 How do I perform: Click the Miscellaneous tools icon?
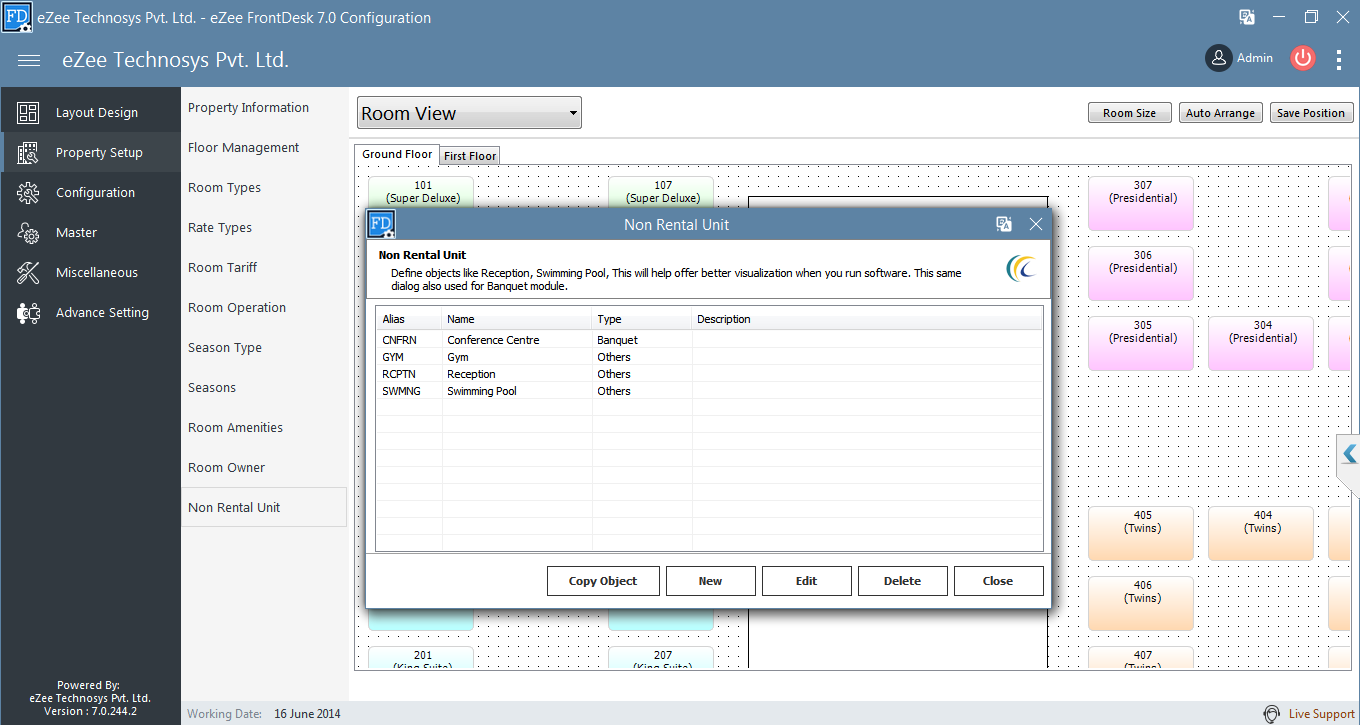tap(28, 273)
